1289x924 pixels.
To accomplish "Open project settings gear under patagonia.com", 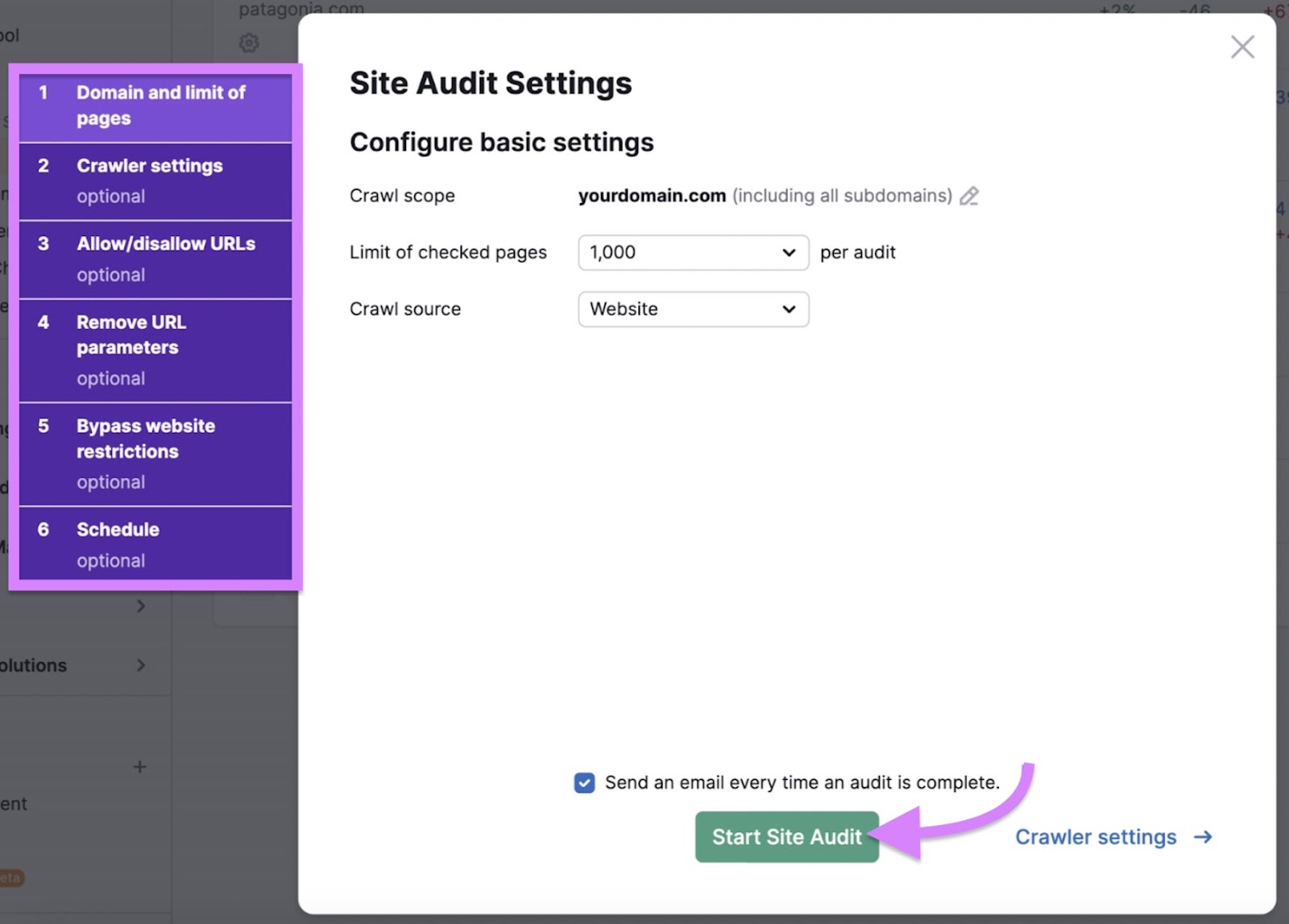I will [x=250, y=44].
